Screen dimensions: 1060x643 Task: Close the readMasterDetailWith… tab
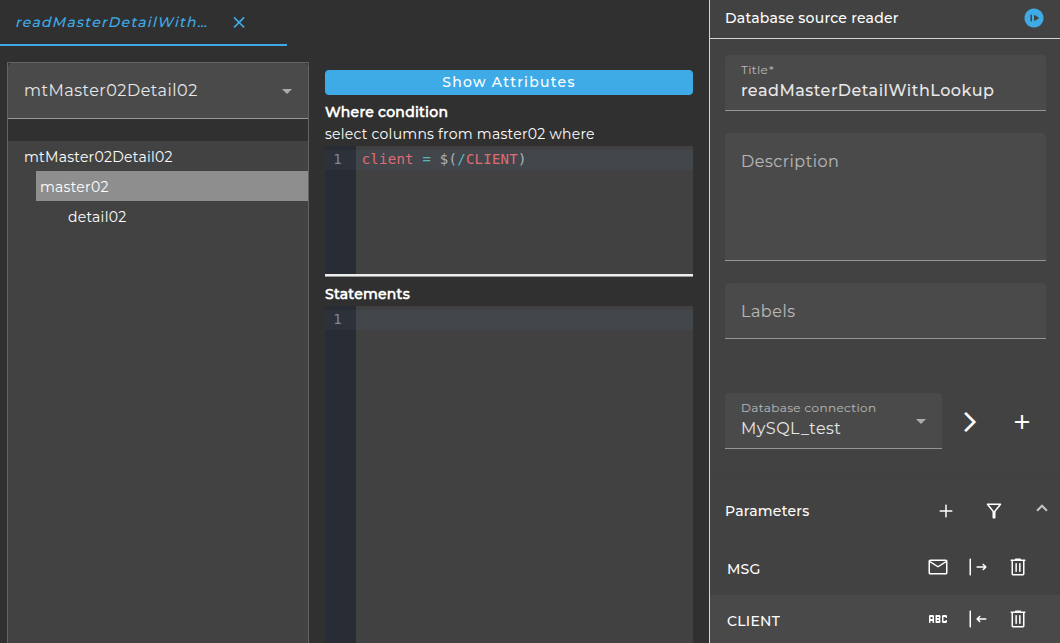tap(239, 22)
